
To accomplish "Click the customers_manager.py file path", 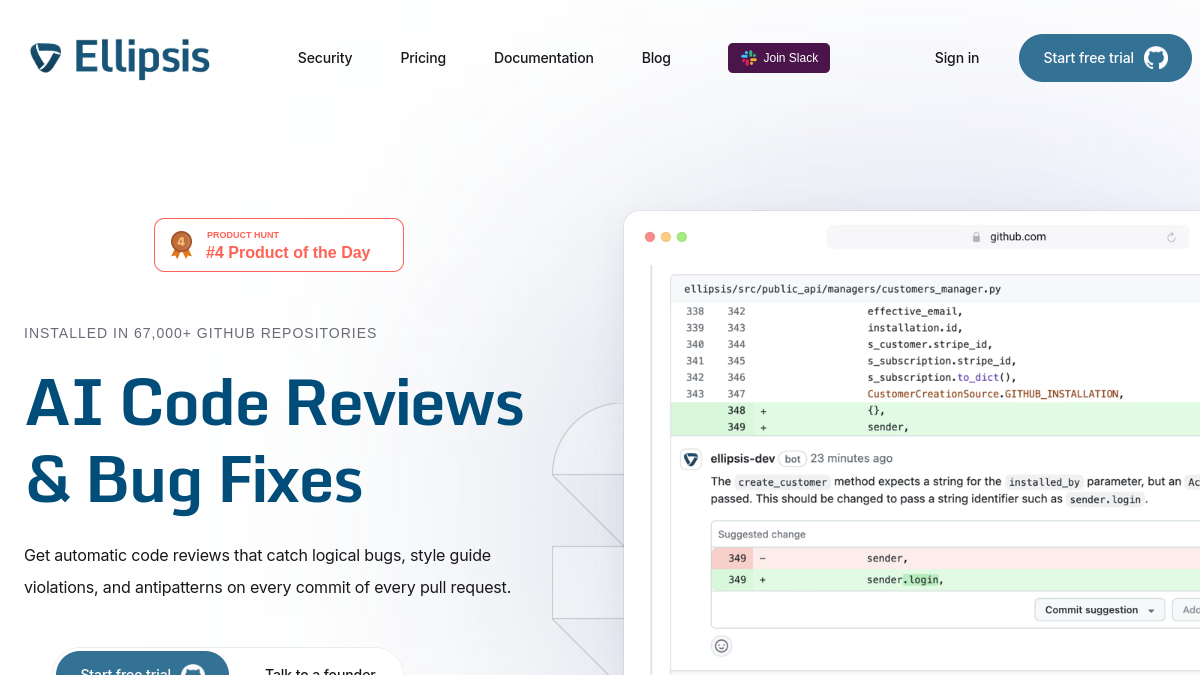I will point(842,289).
